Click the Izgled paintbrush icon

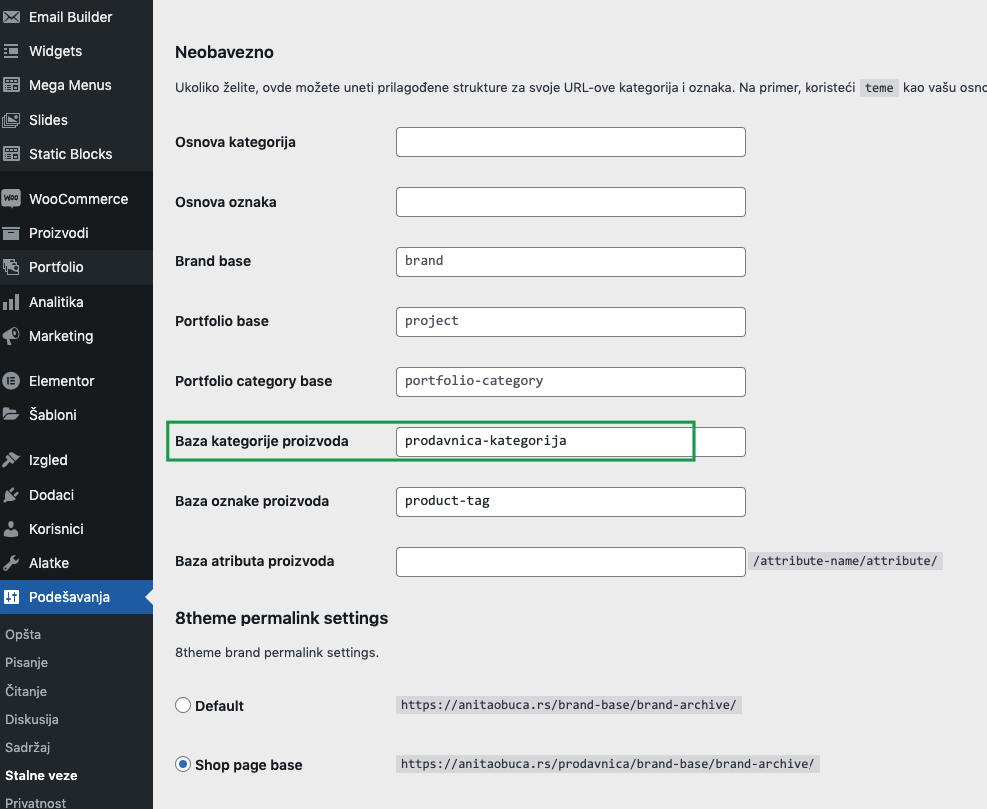point(11,460)
